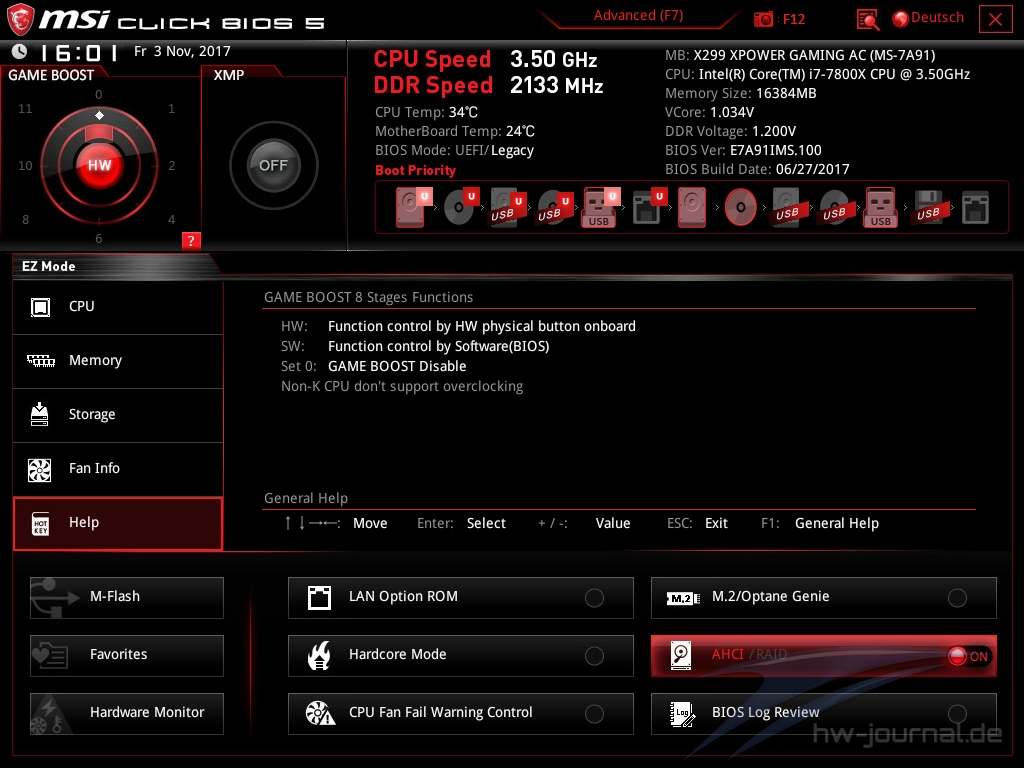Select the USB floppy boot device
Viewport: 1024px width, 768px height.
[928, 207]
